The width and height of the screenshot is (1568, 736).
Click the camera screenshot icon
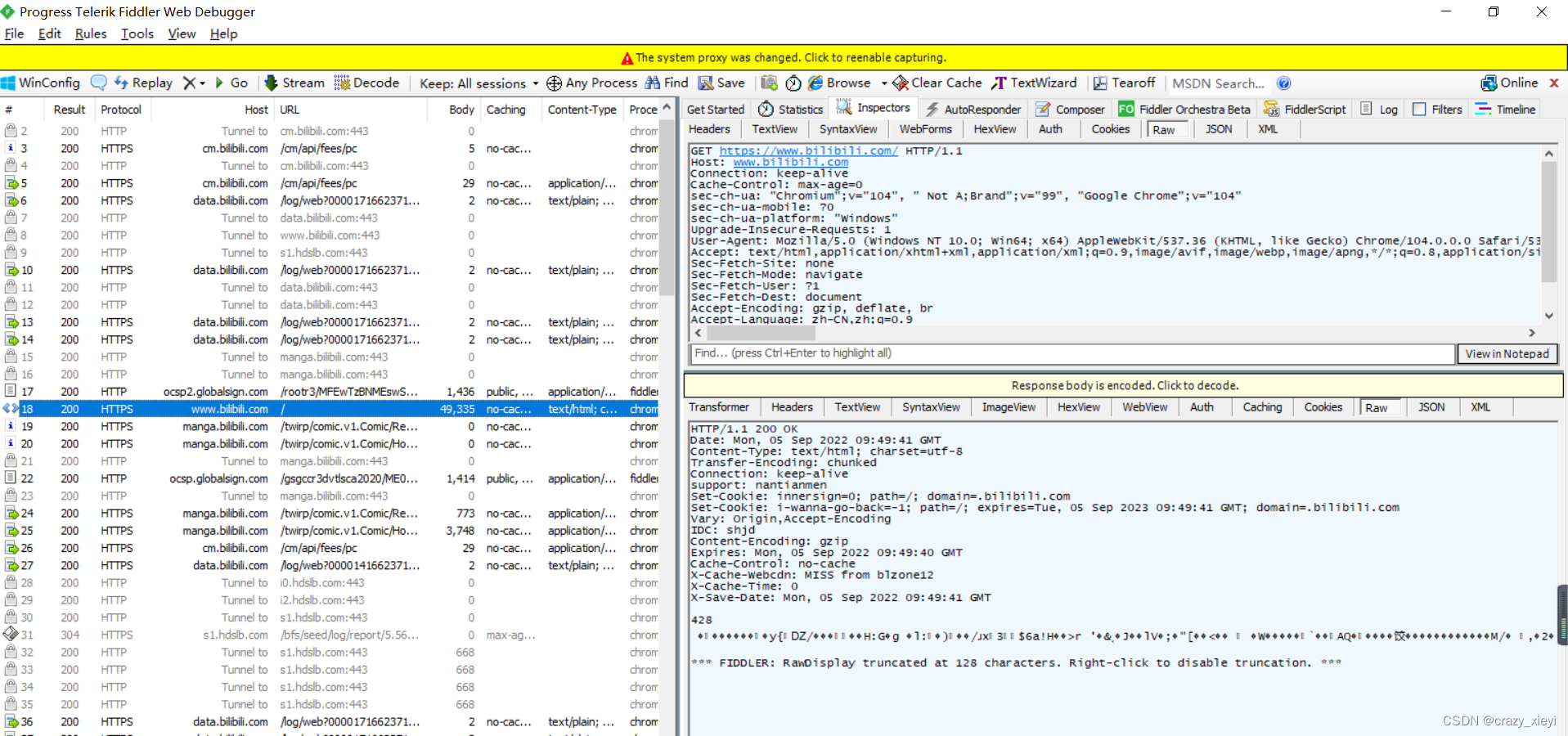click(x=769, y=83)
